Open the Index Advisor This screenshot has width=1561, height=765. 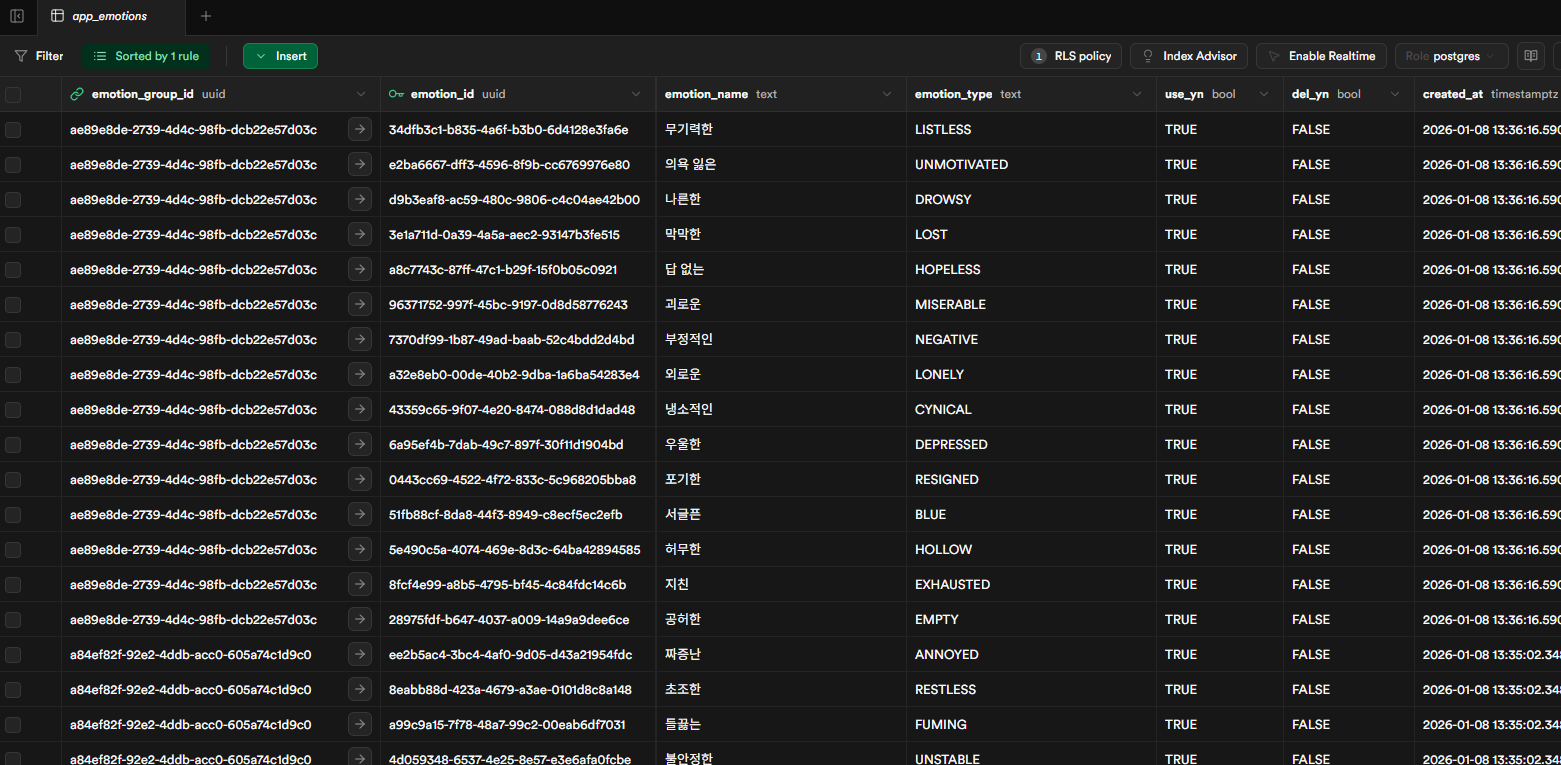tap(1189, 56)
